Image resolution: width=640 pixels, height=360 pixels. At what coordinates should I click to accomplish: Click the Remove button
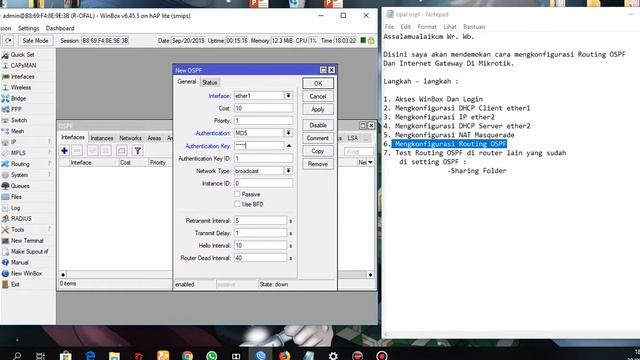(318, 164)
